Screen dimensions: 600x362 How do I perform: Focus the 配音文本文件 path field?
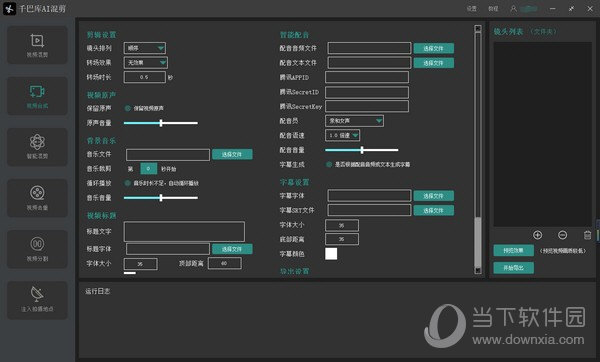(x=369, y=63)
